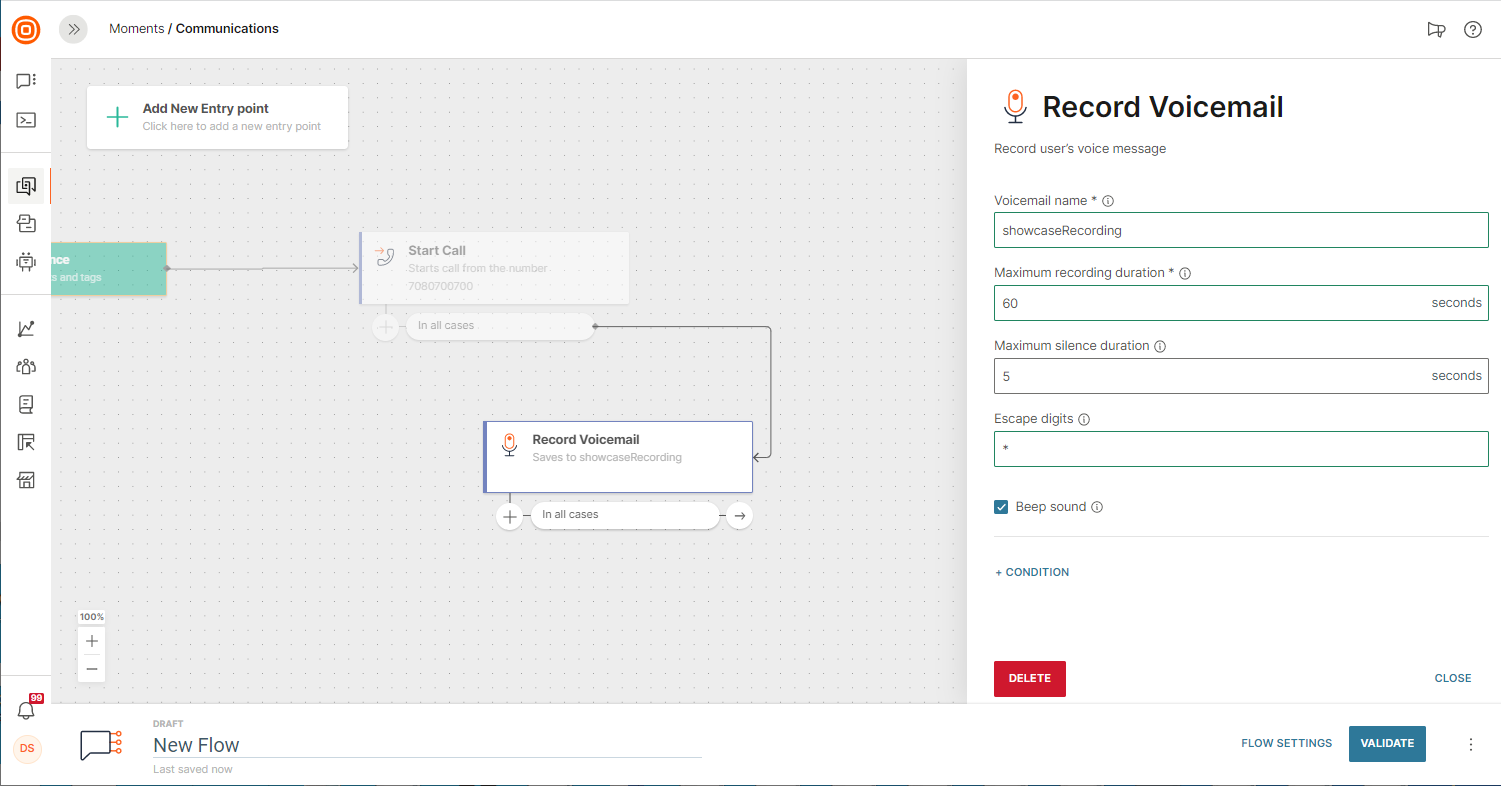Click Moments in the breadcrumb
The width and height of the screenshot is (1501, 786).
click(x=136, y=29)
